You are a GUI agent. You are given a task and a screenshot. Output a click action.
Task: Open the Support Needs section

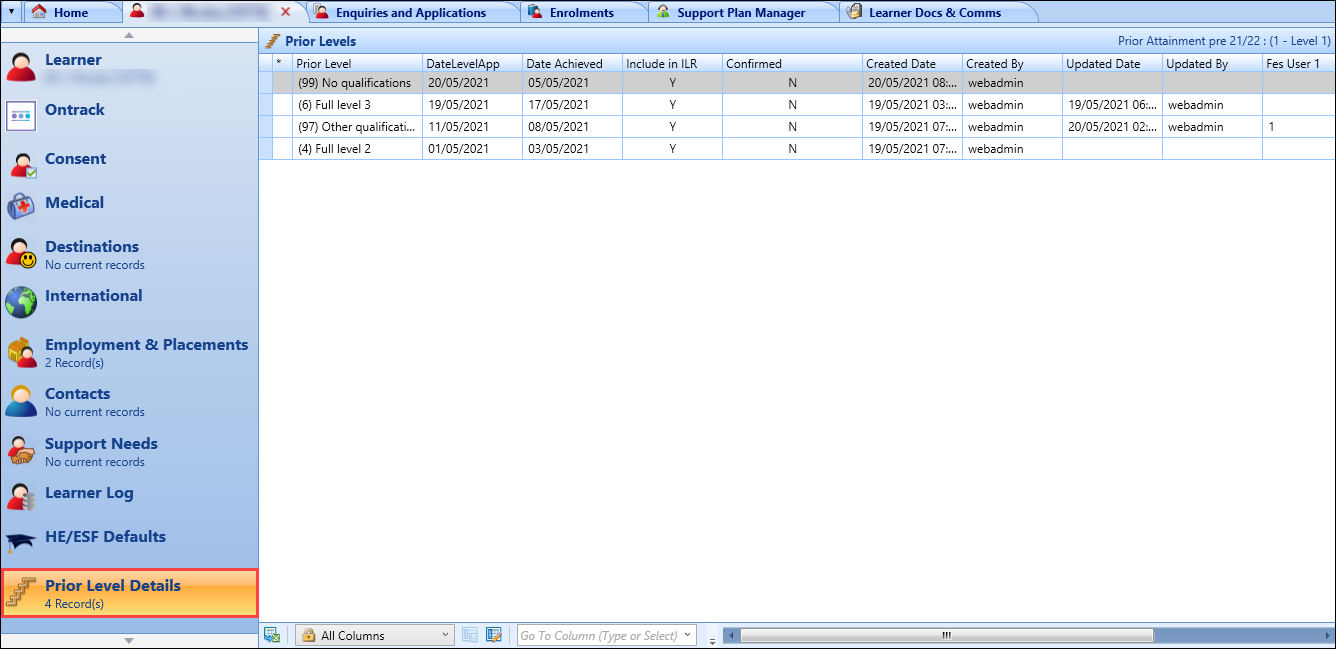(129, 451)
